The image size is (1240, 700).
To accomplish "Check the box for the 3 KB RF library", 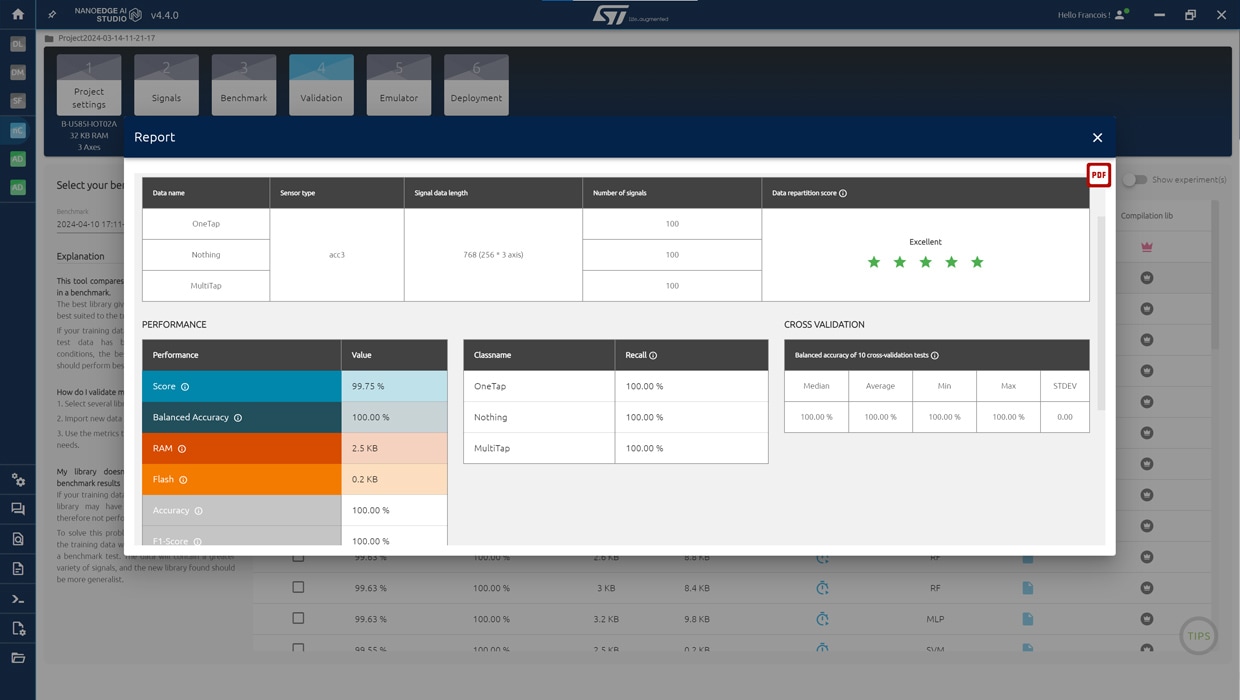I will click(x=298, y=588).
